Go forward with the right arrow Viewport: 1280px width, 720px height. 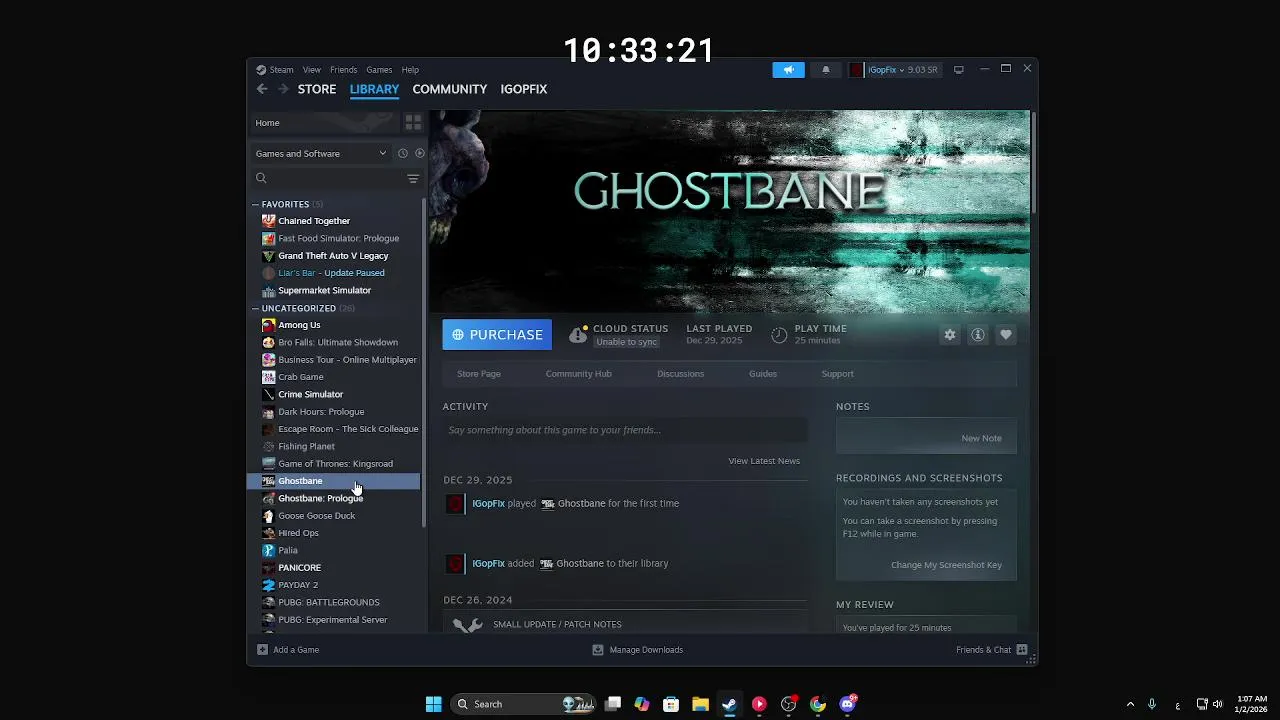click(x=283, y=89)
